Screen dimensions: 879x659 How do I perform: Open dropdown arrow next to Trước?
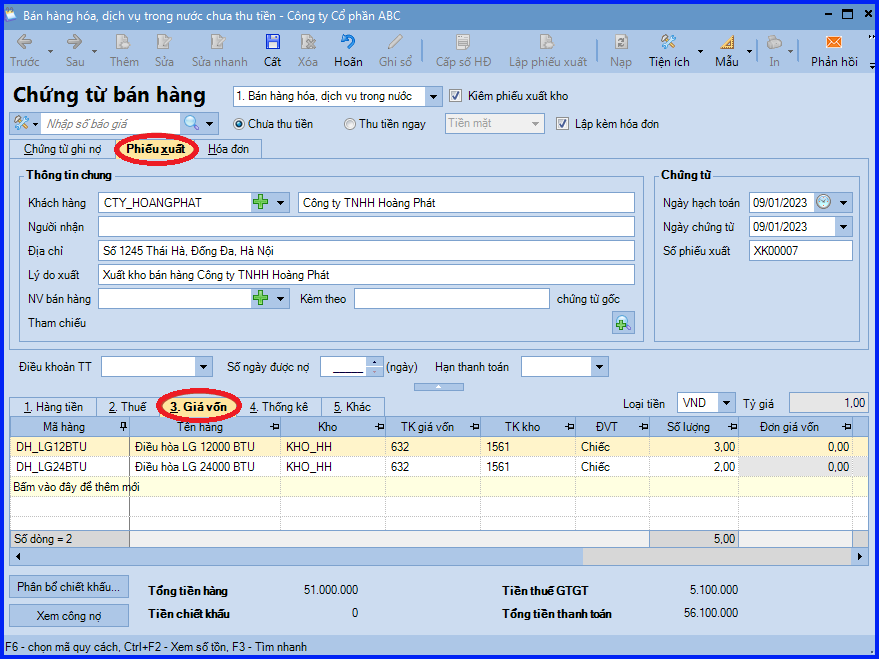[50, 52]
